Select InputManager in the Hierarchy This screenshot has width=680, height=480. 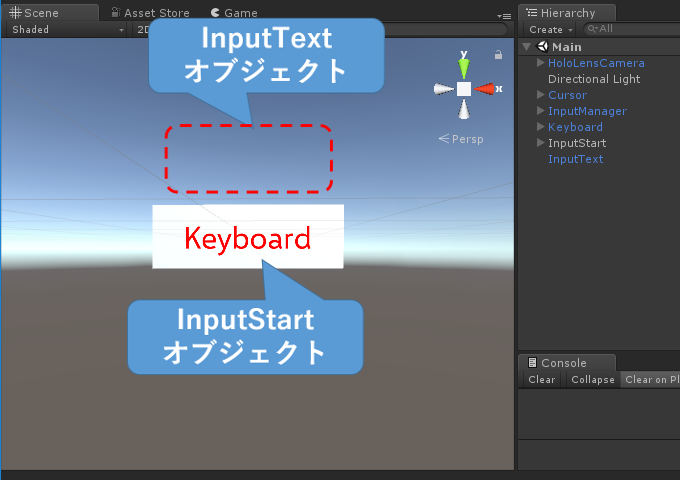[587, 111]
